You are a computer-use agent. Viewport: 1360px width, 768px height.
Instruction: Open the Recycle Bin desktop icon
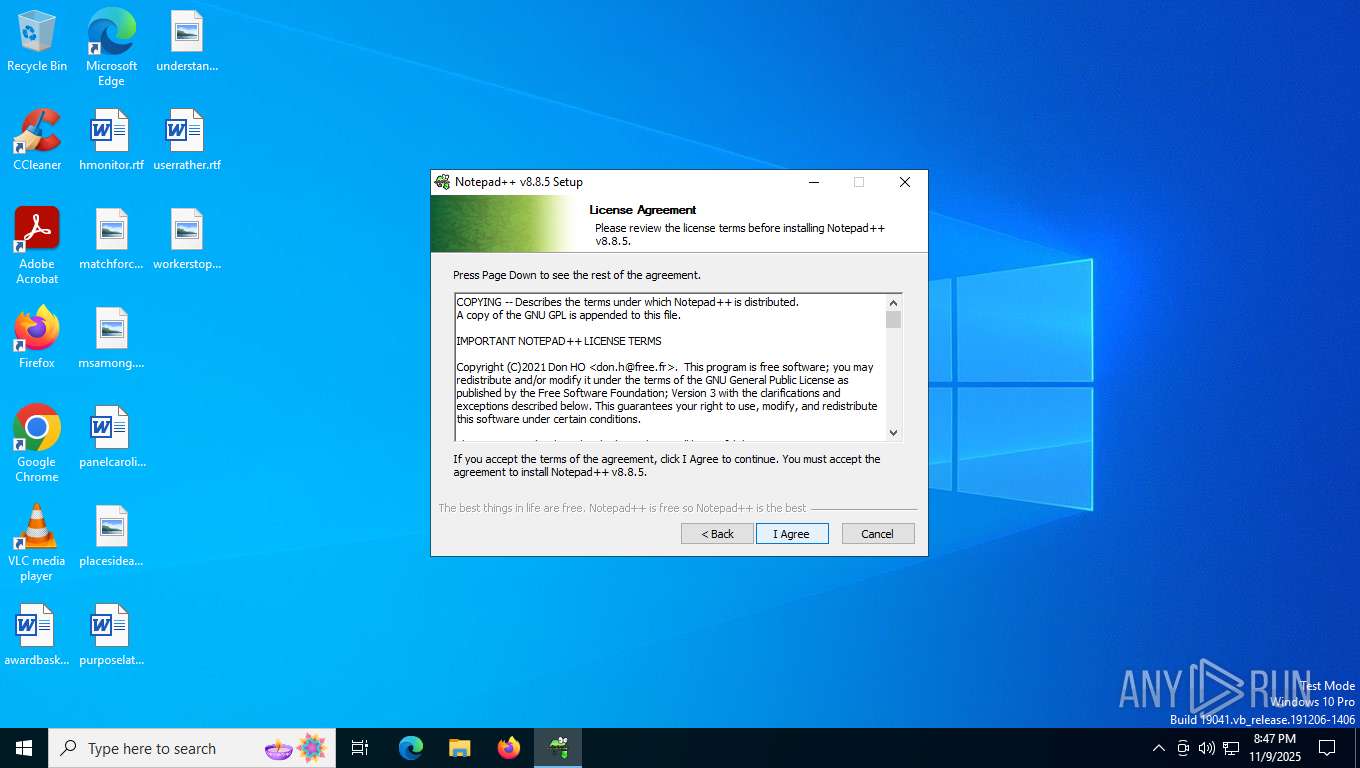[x=37, y=42]
